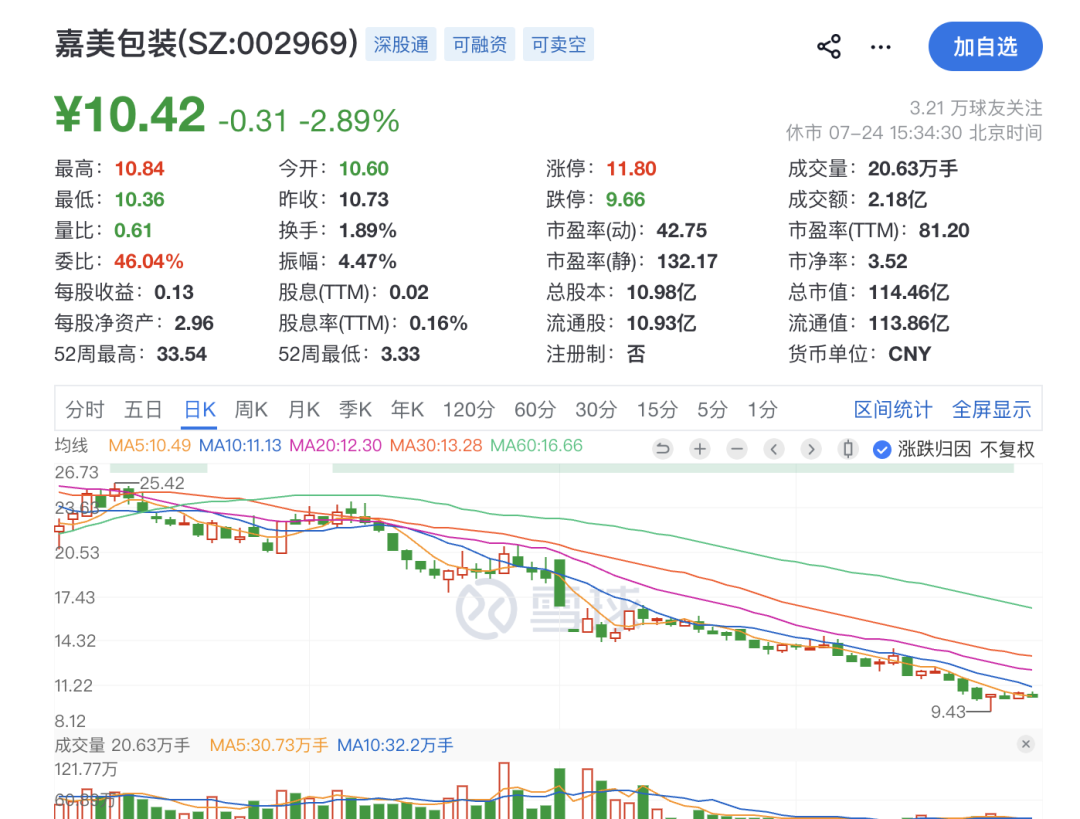Click the MA30:13.28 indicator label
Viewport: 1080px width, 819px height.
tap(436, 446)
